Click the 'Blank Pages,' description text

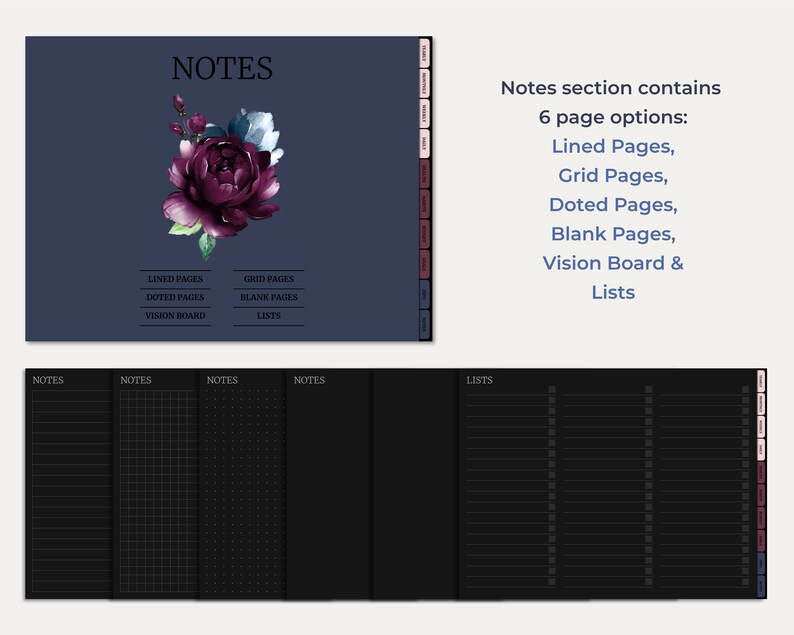coord(613,234)
